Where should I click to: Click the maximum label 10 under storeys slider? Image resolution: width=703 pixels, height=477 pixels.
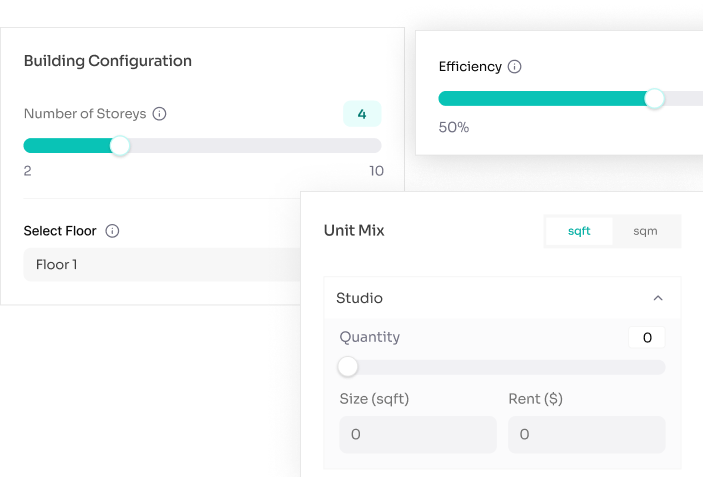pos(376,171)
